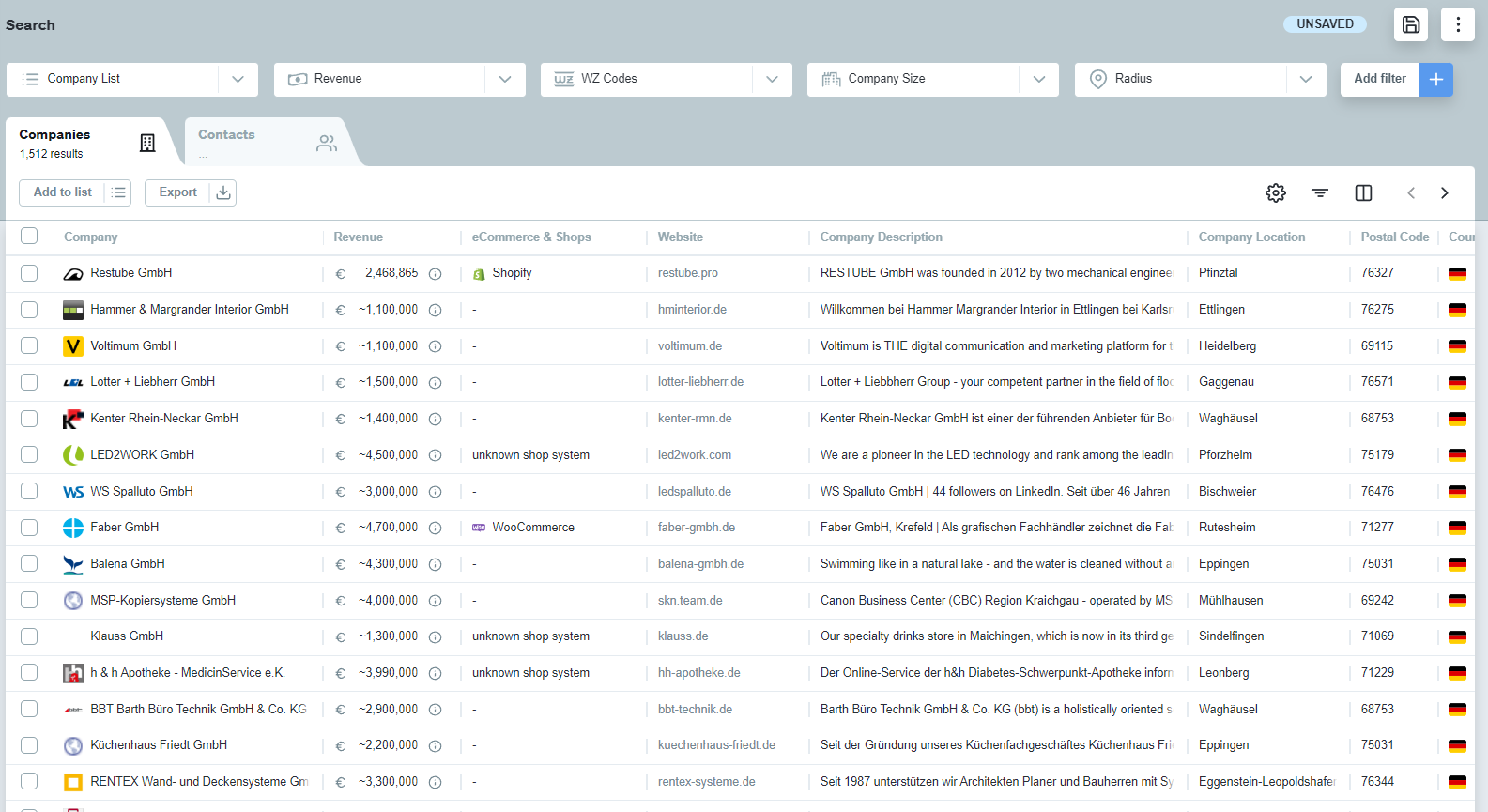The height and width of the screenshot is (812, 1488).
Task: Click Heidelberg location in Voltimum row
Action: 1228,346
